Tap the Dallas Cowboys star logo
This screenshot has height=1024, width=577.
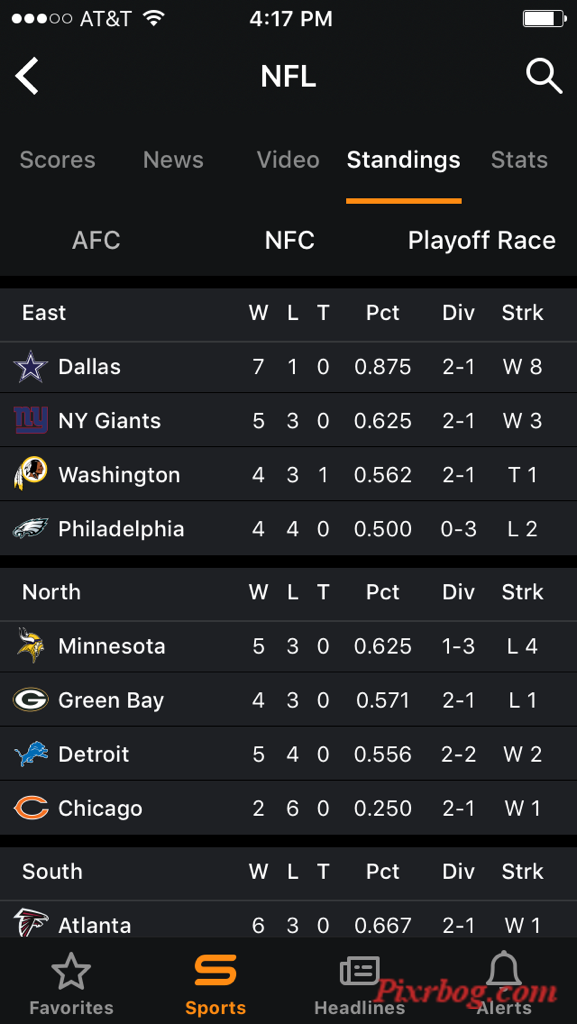click(31, 366)
